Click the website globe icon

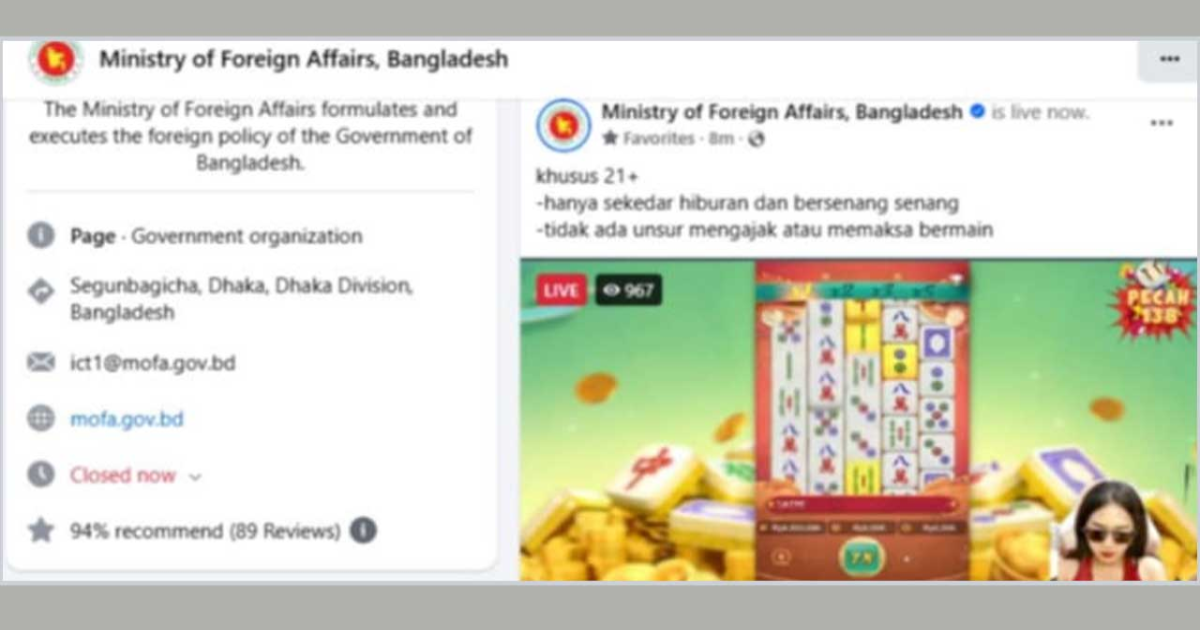(41, 419)
